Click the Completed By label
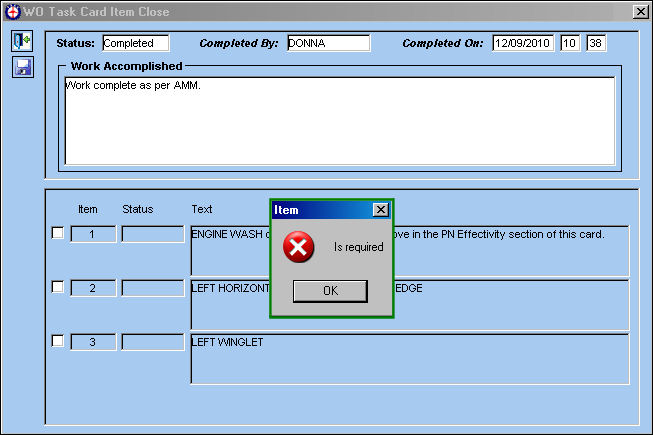This screenshot has height=435, width=653. click(x=239, y=43)
